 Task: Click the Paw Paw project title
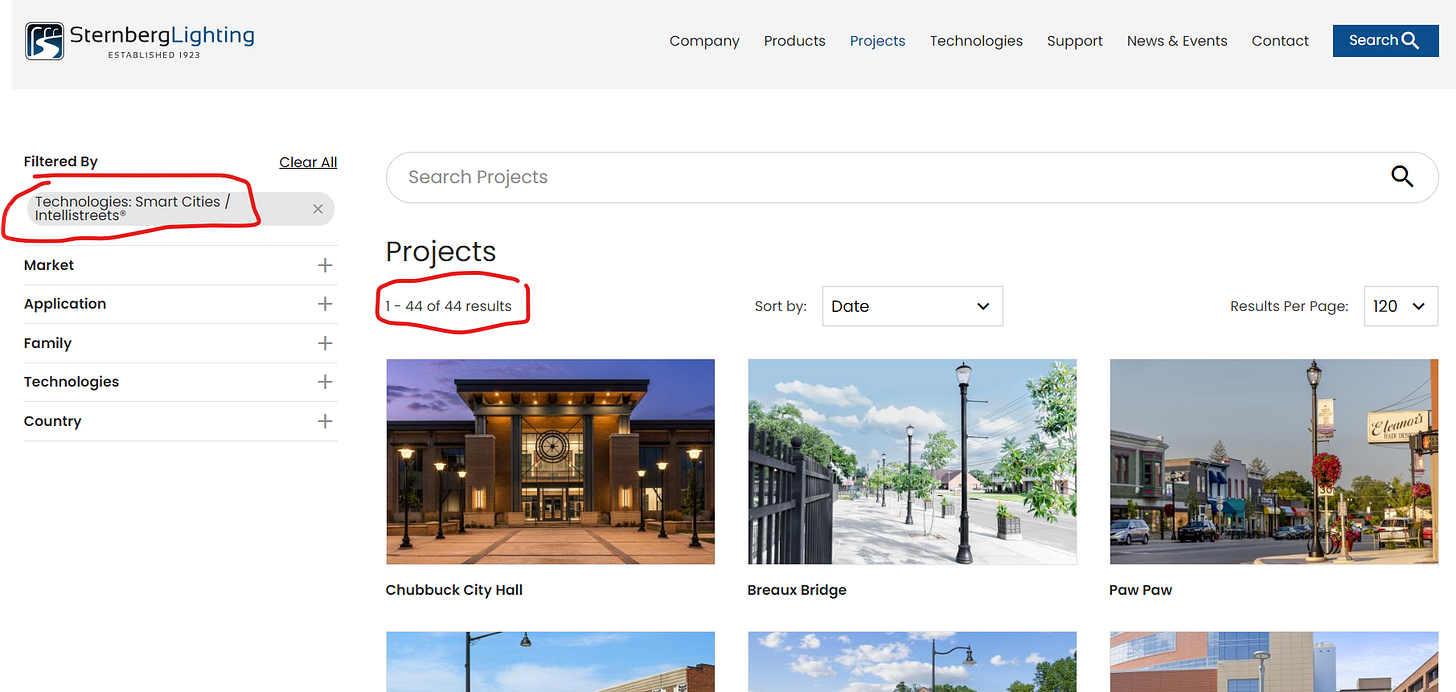point(1141,590)
